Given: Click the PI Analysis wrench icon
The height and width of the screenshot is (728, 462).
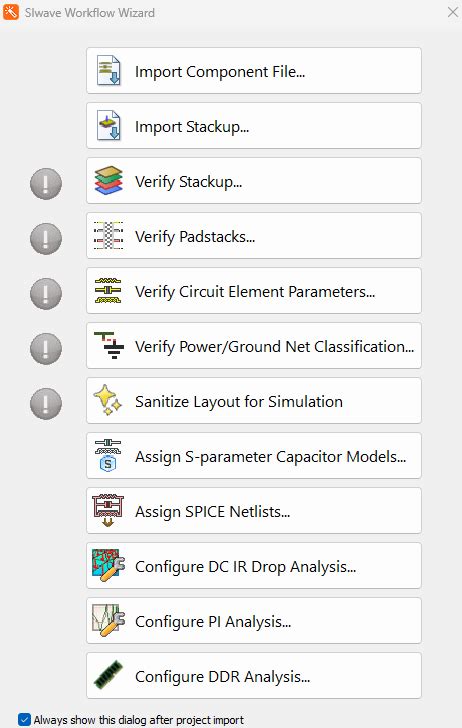Looking at the screenshot, I should (109, 620).
